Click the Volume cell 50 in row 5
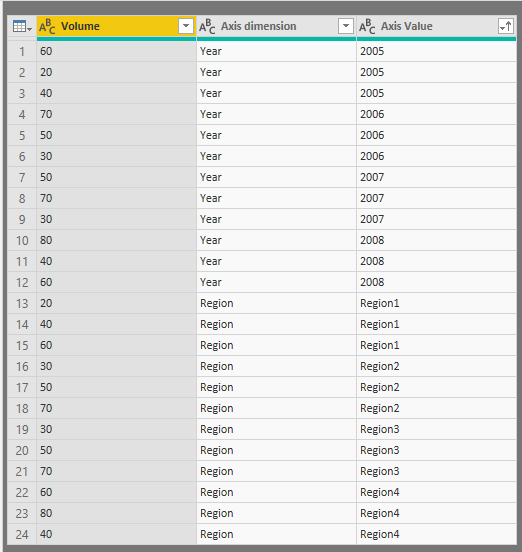The width and height of the screenshot is (522, 552). click(116, 135)
